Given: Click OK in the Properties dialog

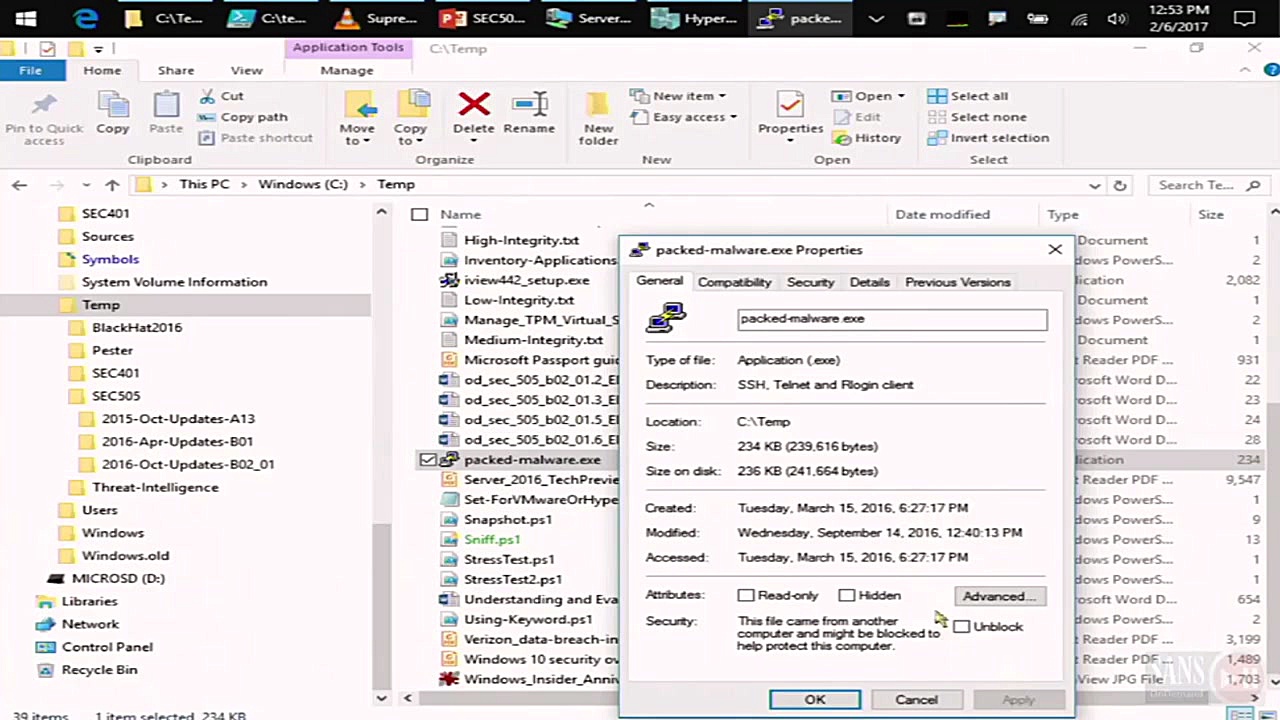Looking at the screenshot, I should pyautogui.click(x=815, y=700).
